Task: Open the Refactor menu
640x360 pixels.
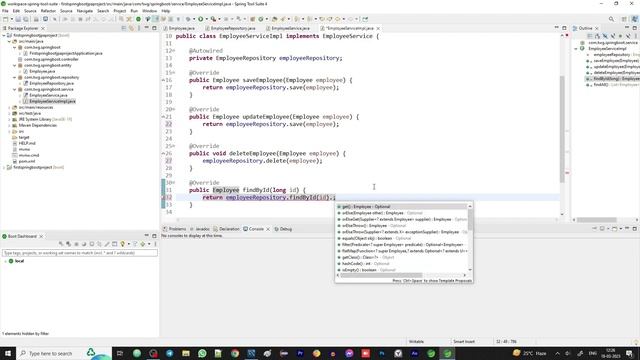Action: (48, 11)
